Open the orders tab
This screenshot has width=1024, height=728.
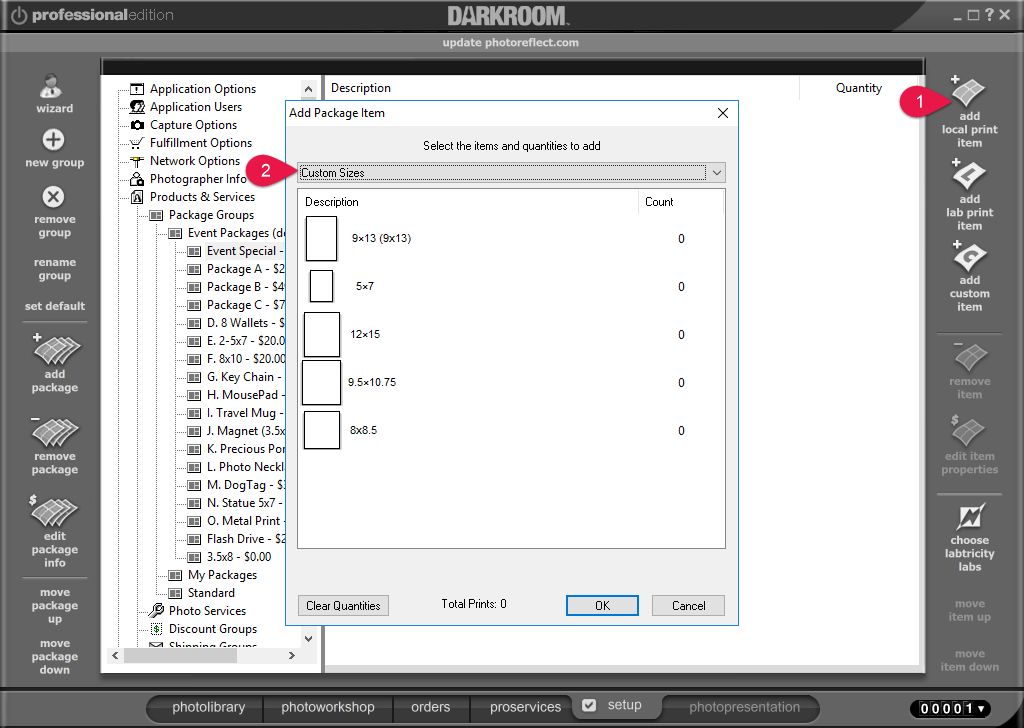[430, 707]
